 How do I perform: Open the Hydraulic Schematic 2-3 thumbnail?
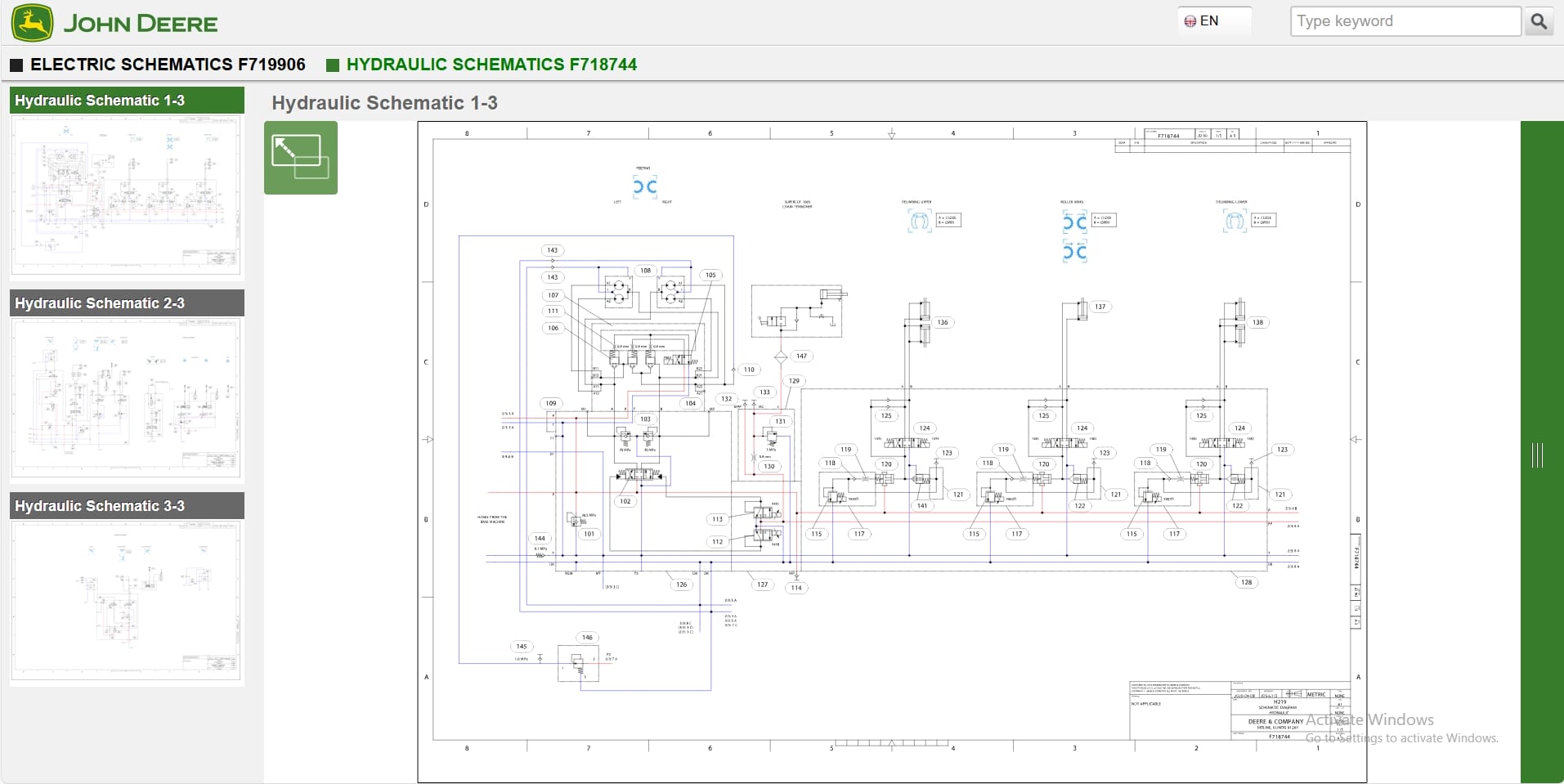[x=126, y=398]
